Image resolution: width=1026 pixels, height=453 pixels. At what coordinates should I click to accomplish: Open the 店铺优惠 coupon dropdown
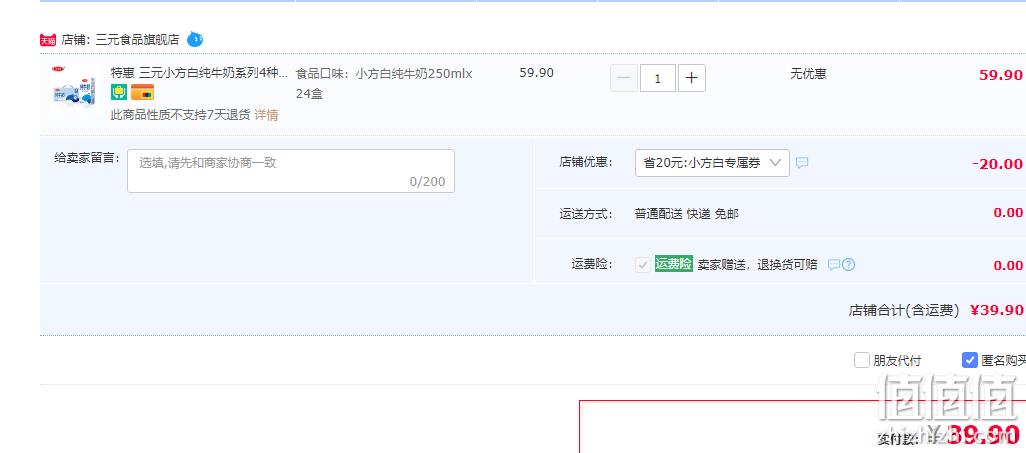click(x=712, y=163)
